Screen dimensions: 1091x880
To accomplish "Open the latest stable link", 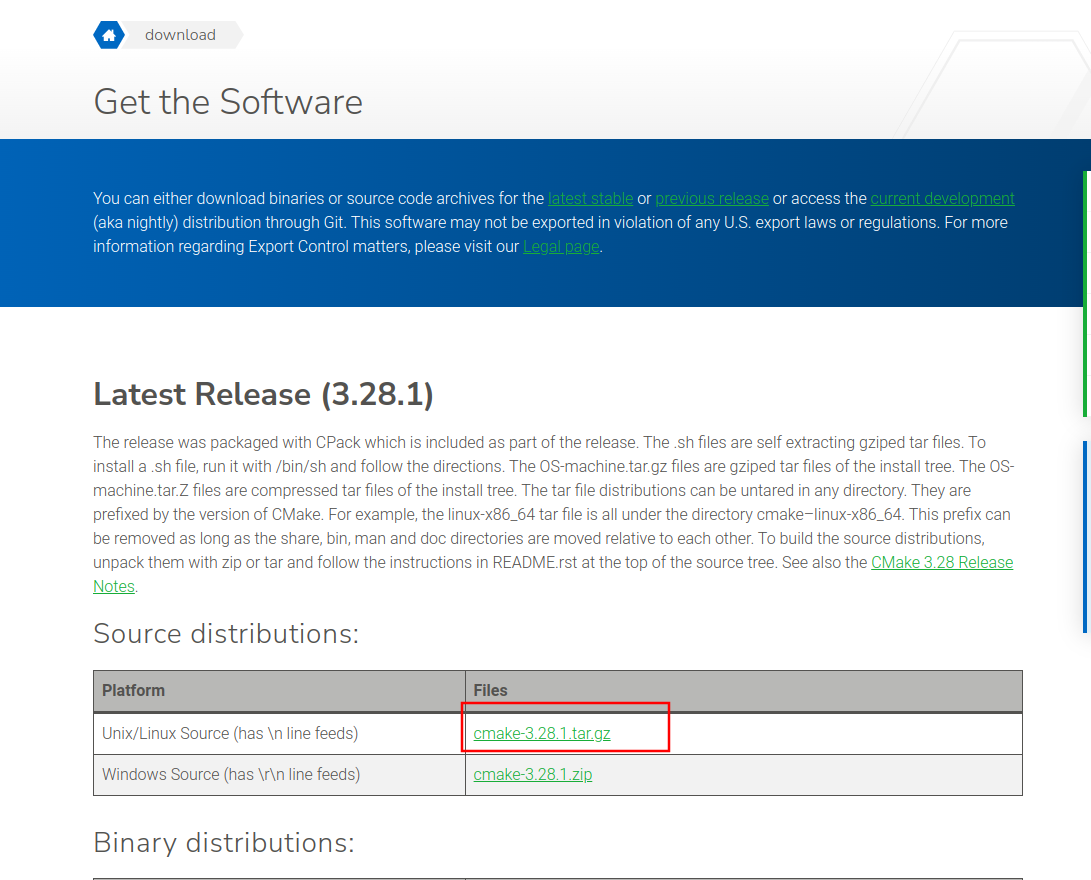I will (x=590, y=198).
